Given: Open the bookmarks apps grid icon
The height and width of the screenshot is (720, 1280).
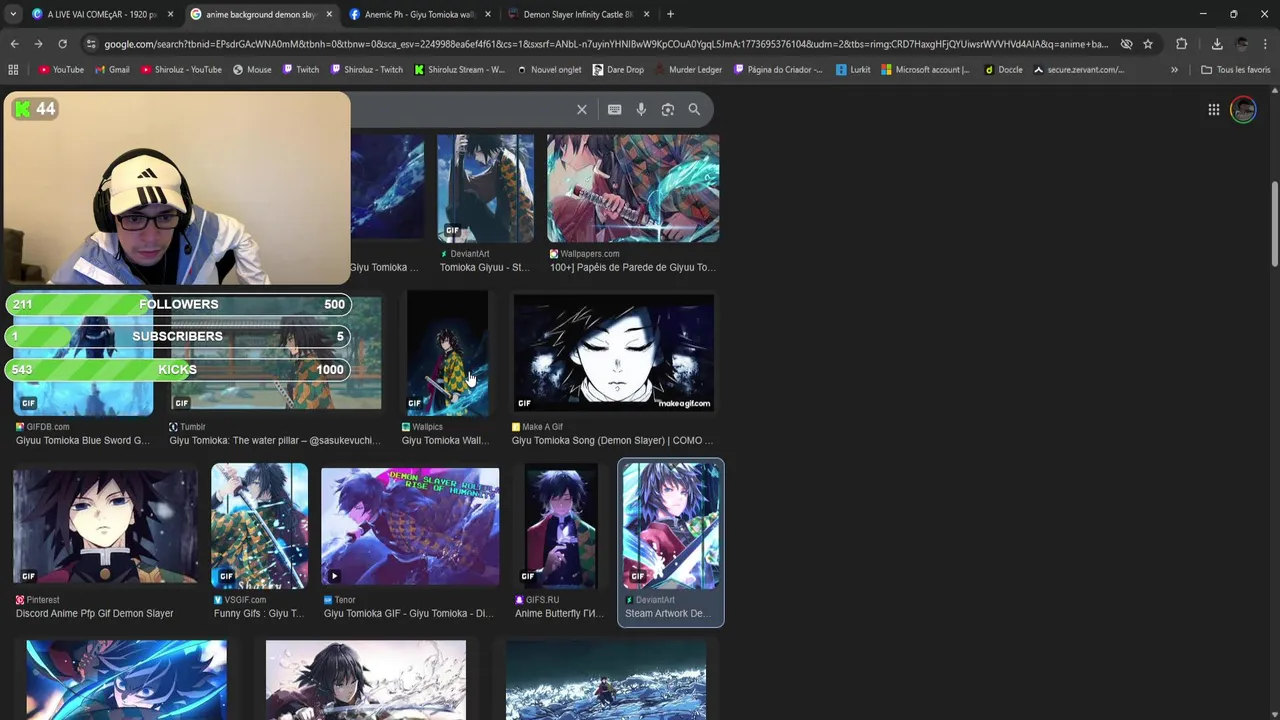Looking at the screenshot, I should pyautogui.click(x=13, y=70).
